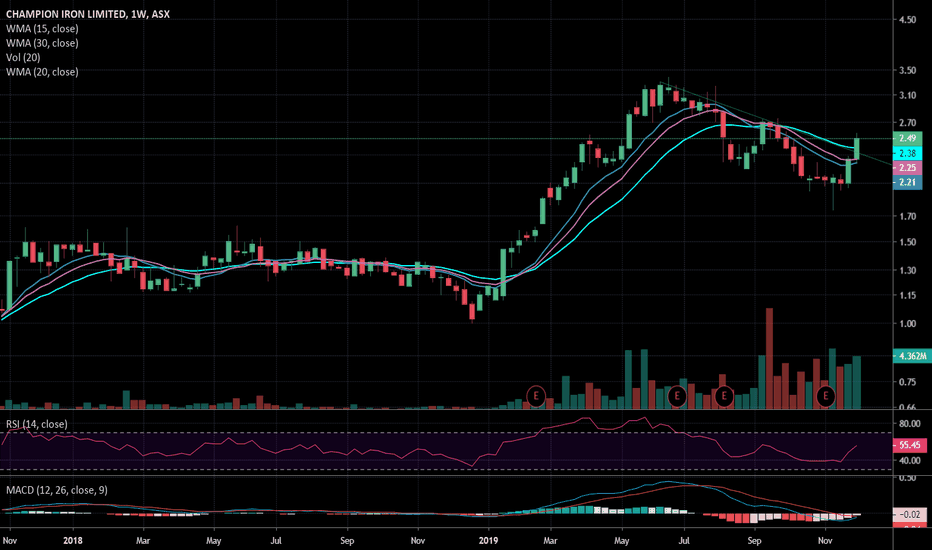
Task: Click the 80.00 RSI axis label
Action: coord(910,424)
